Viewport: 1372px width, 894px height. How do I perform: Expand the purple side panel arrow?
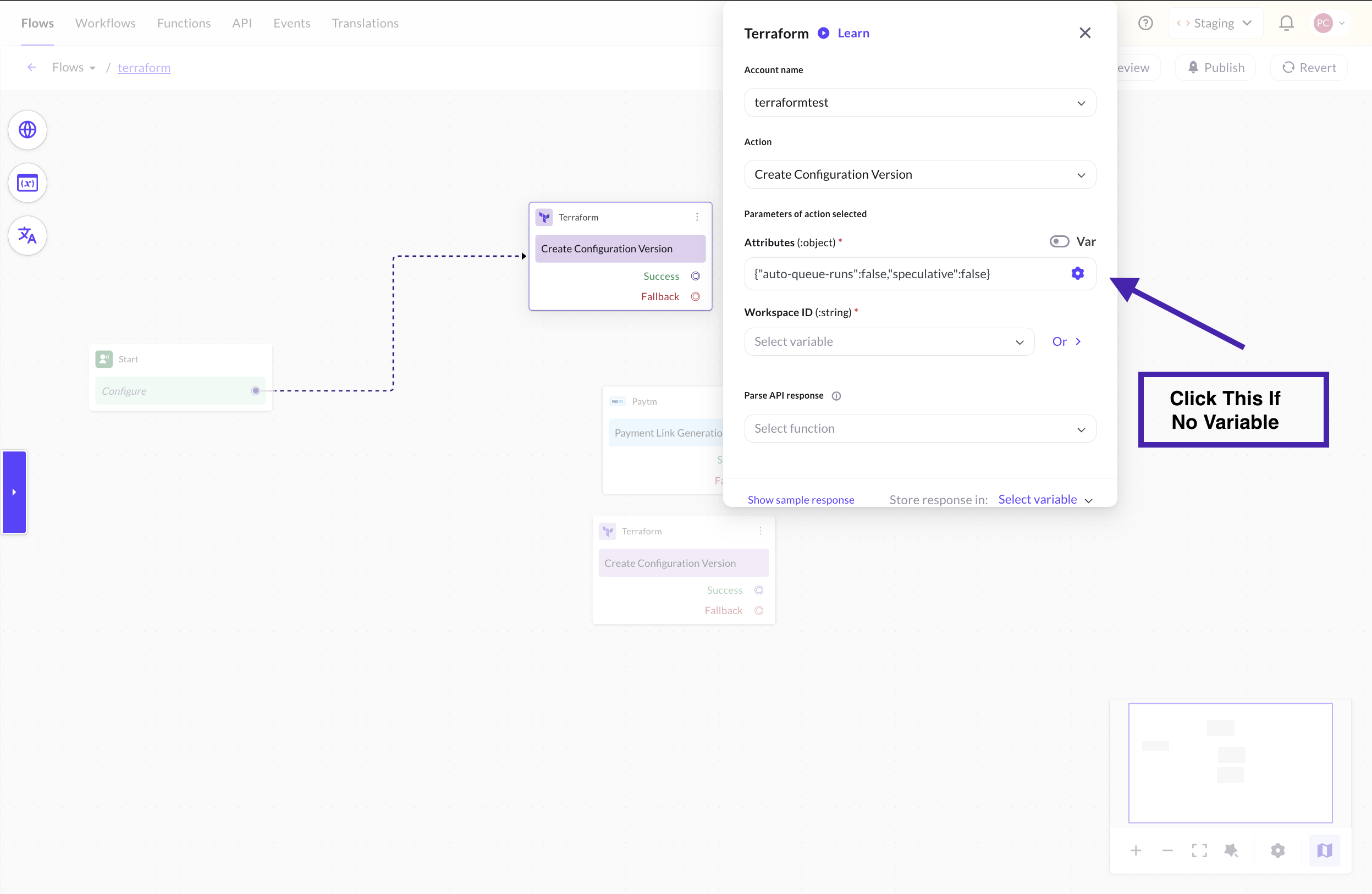(14, 492)
